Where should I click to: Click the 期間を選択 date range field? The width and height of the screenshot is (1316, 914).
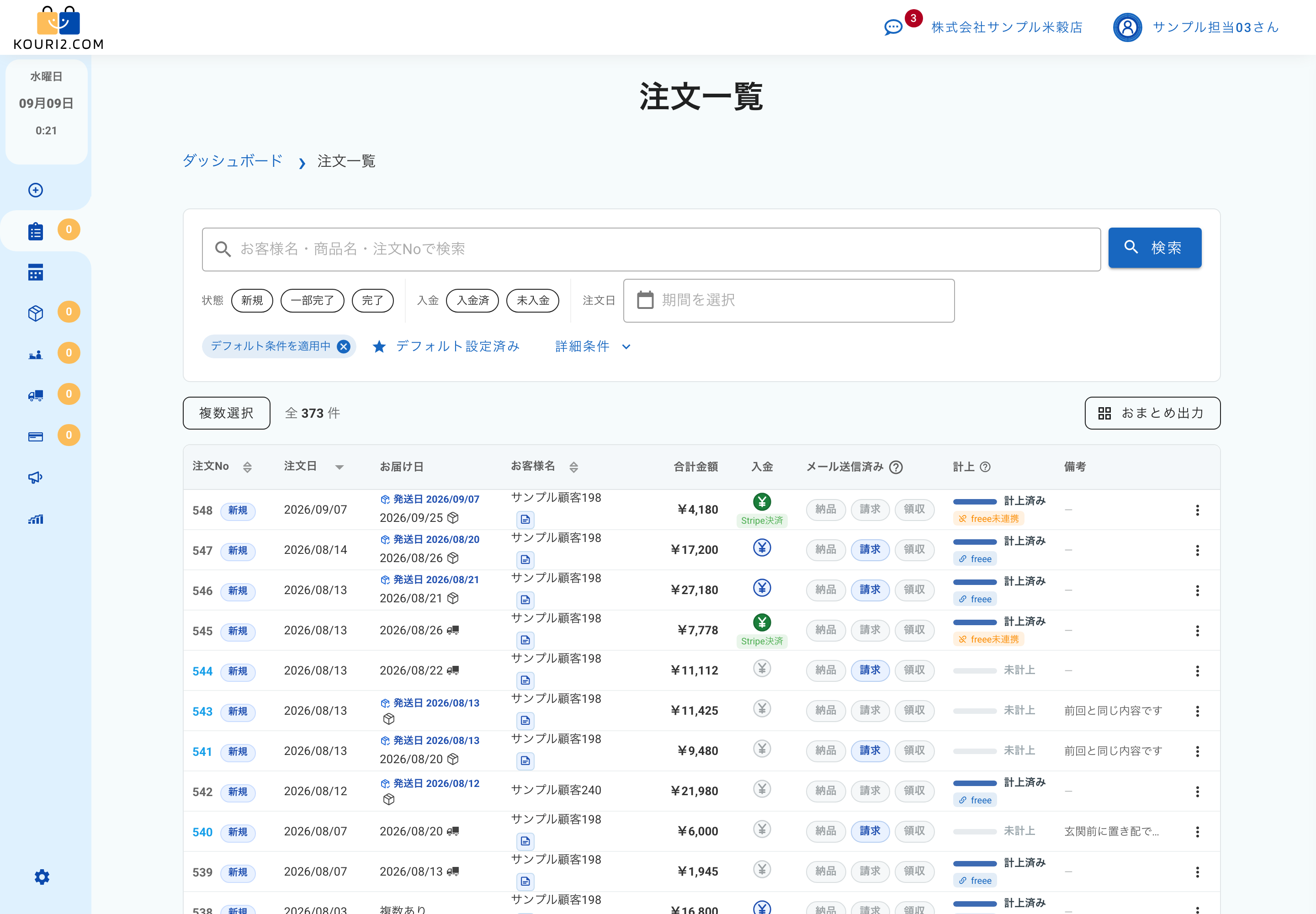789,300
